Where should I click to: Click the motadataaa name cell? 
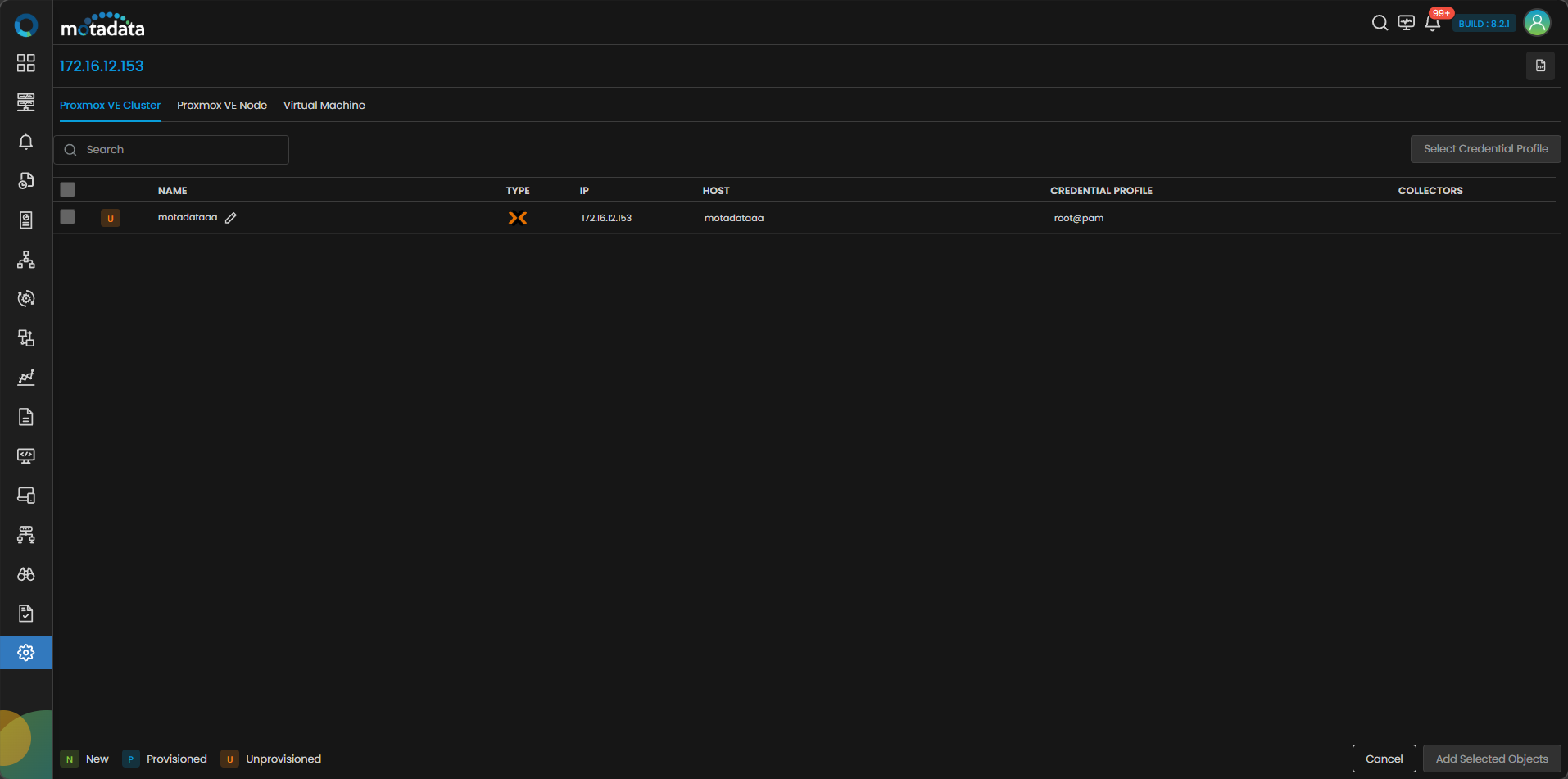188,218
